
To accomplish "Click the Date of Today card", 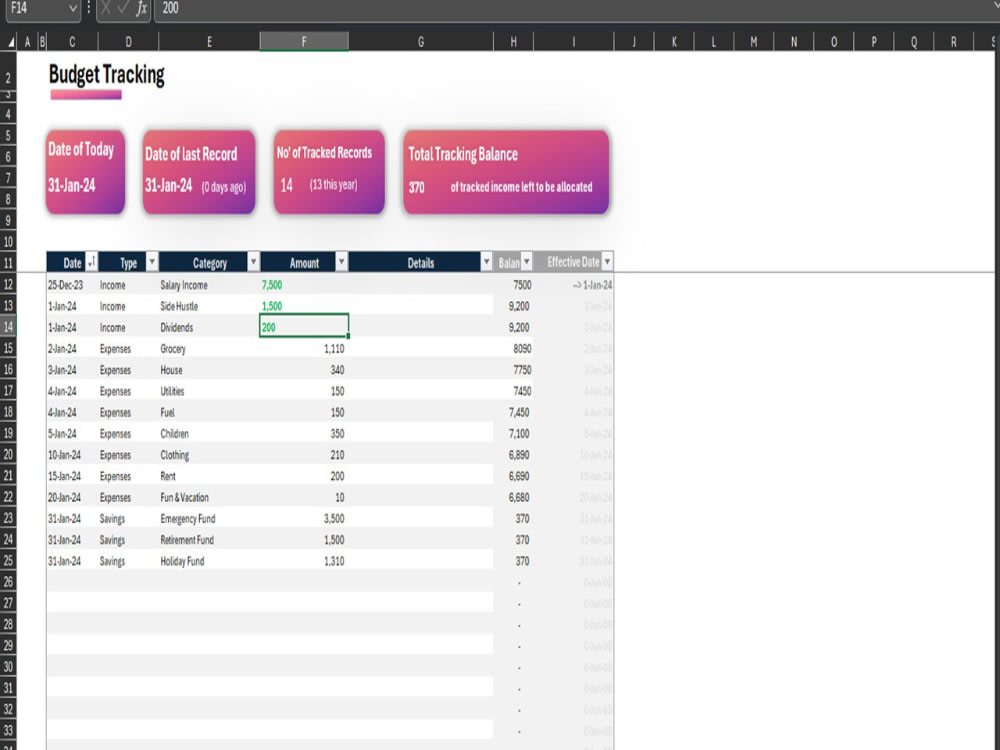I will (x=84, y=172).
